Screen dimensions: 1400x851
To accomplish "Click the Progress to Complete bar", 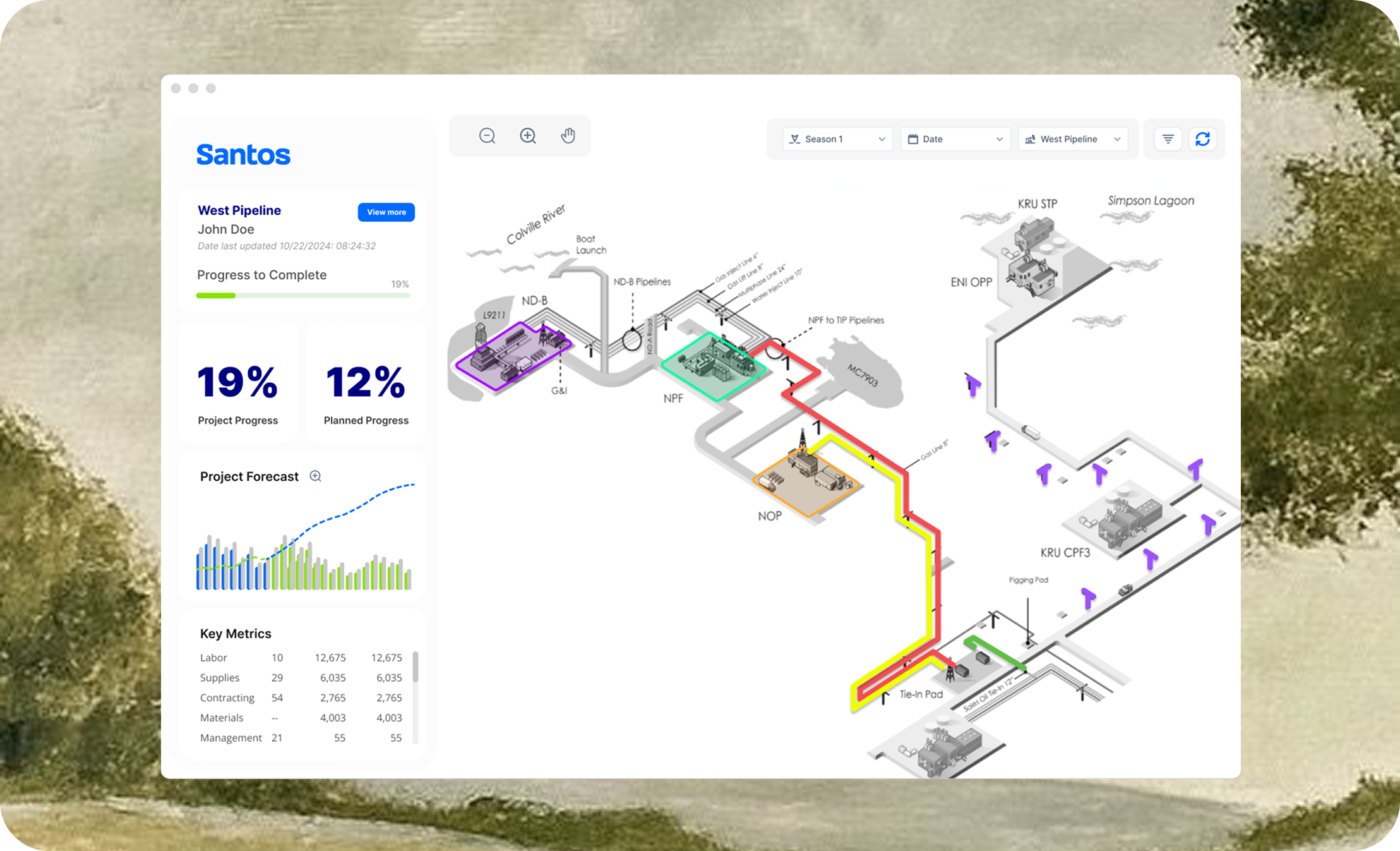I will (302, 295).
